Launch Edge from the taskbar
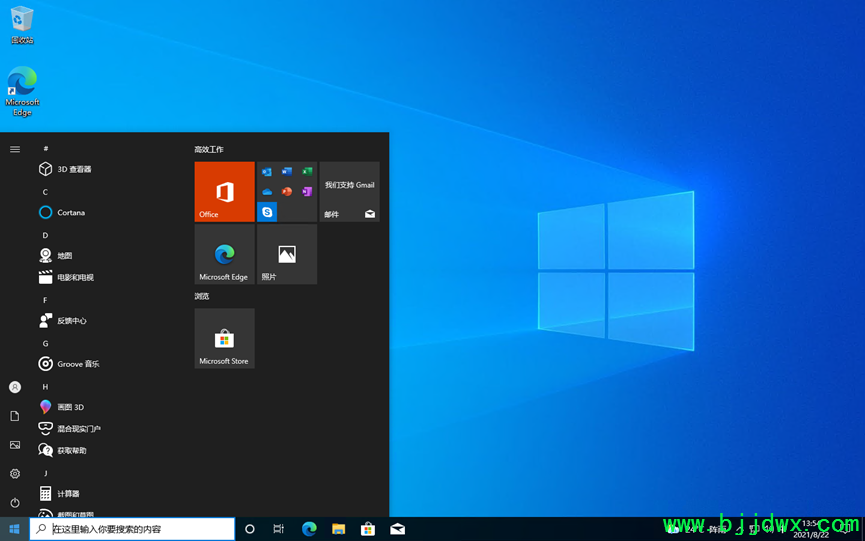The width and height of the screenshot is (865, 541). pos(309,529)
